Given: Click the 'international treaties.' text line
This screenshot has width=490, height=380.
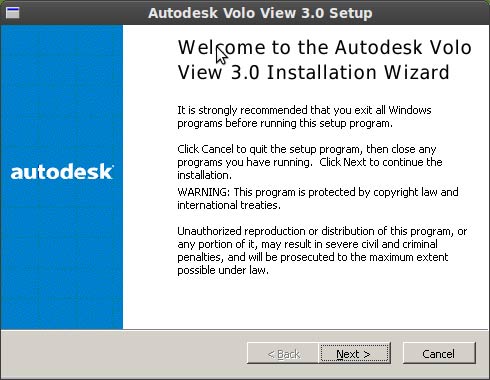Looking at the screenshot, I should click(x=229, y=205).
